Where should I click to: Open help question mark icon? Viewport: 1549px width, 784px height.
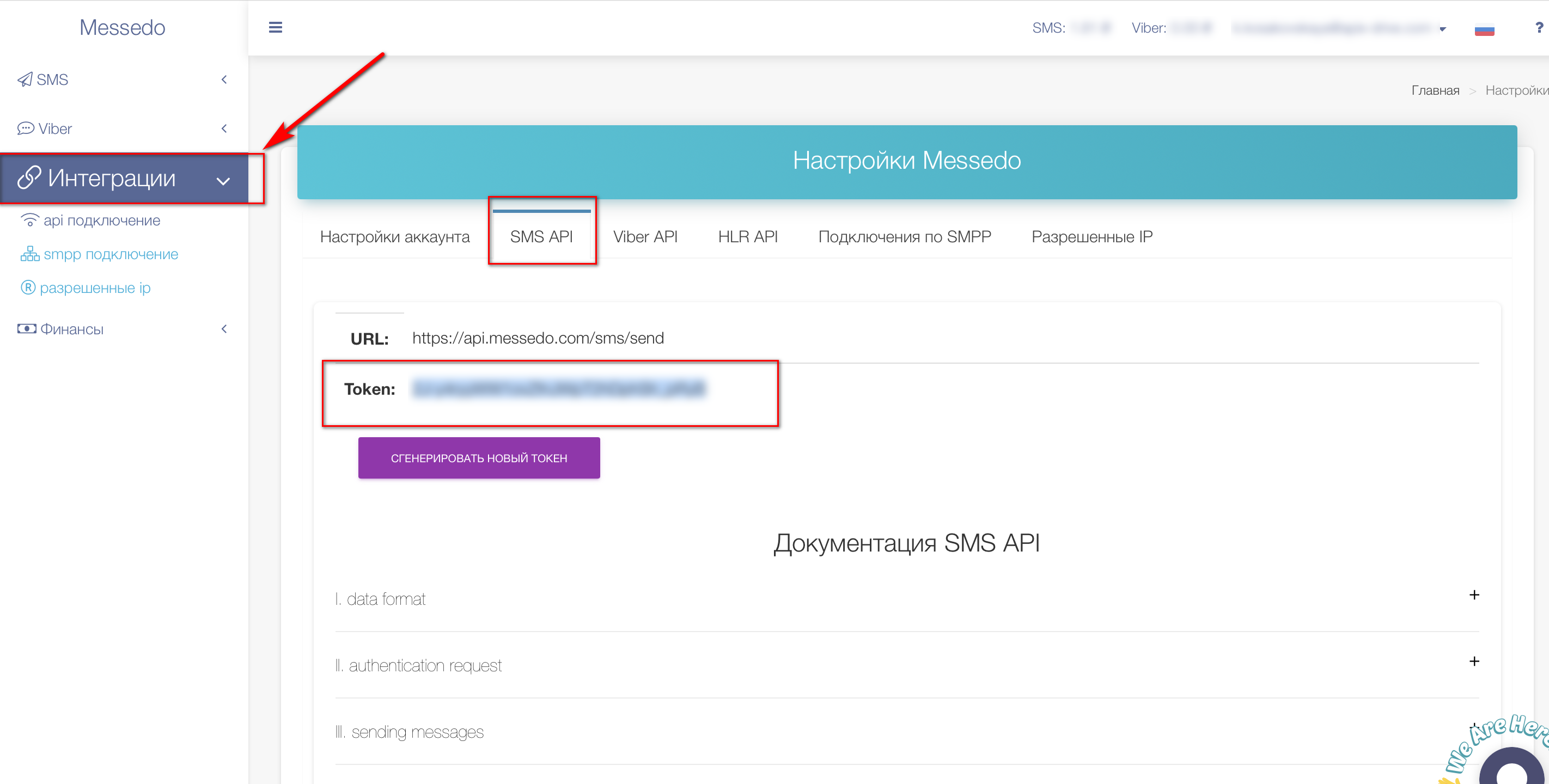pos(1539,28)
